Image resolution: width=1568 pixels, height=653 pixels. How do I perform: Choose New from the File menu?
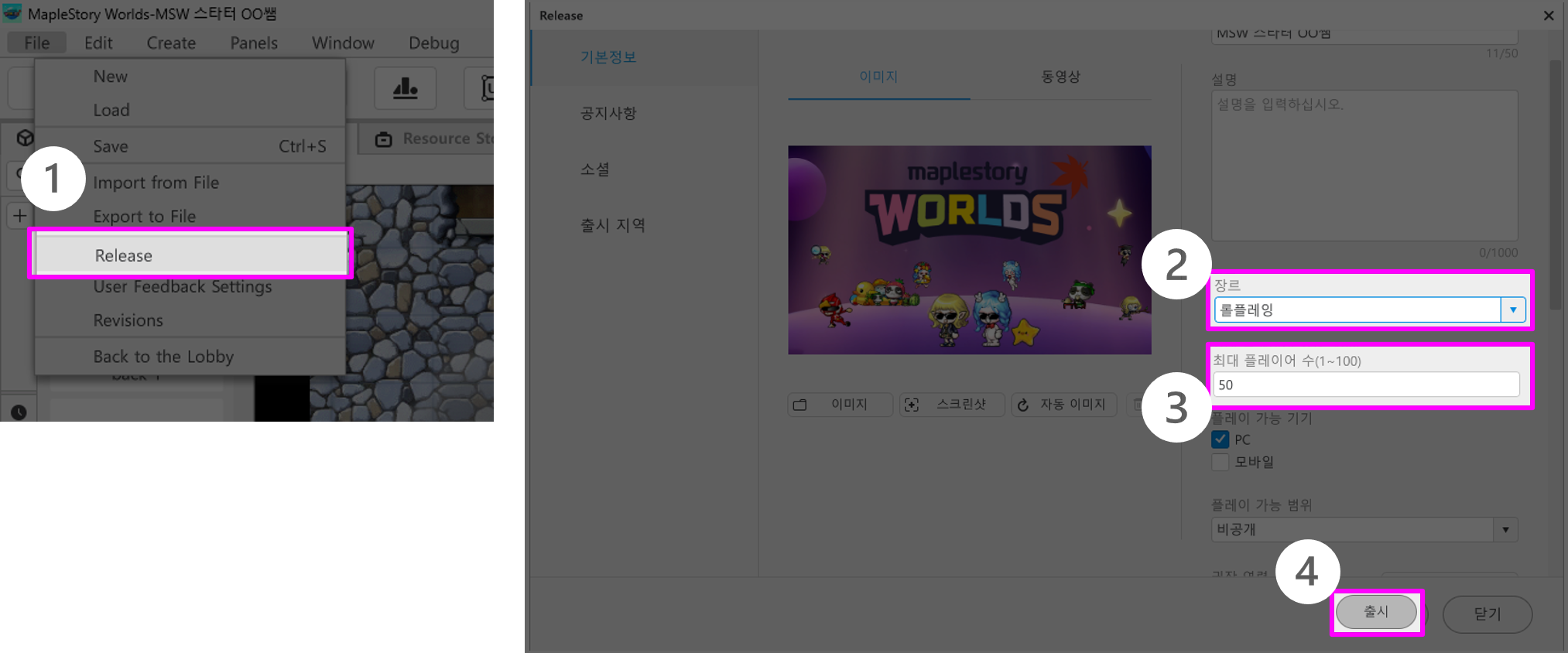[x=190, y=76]
